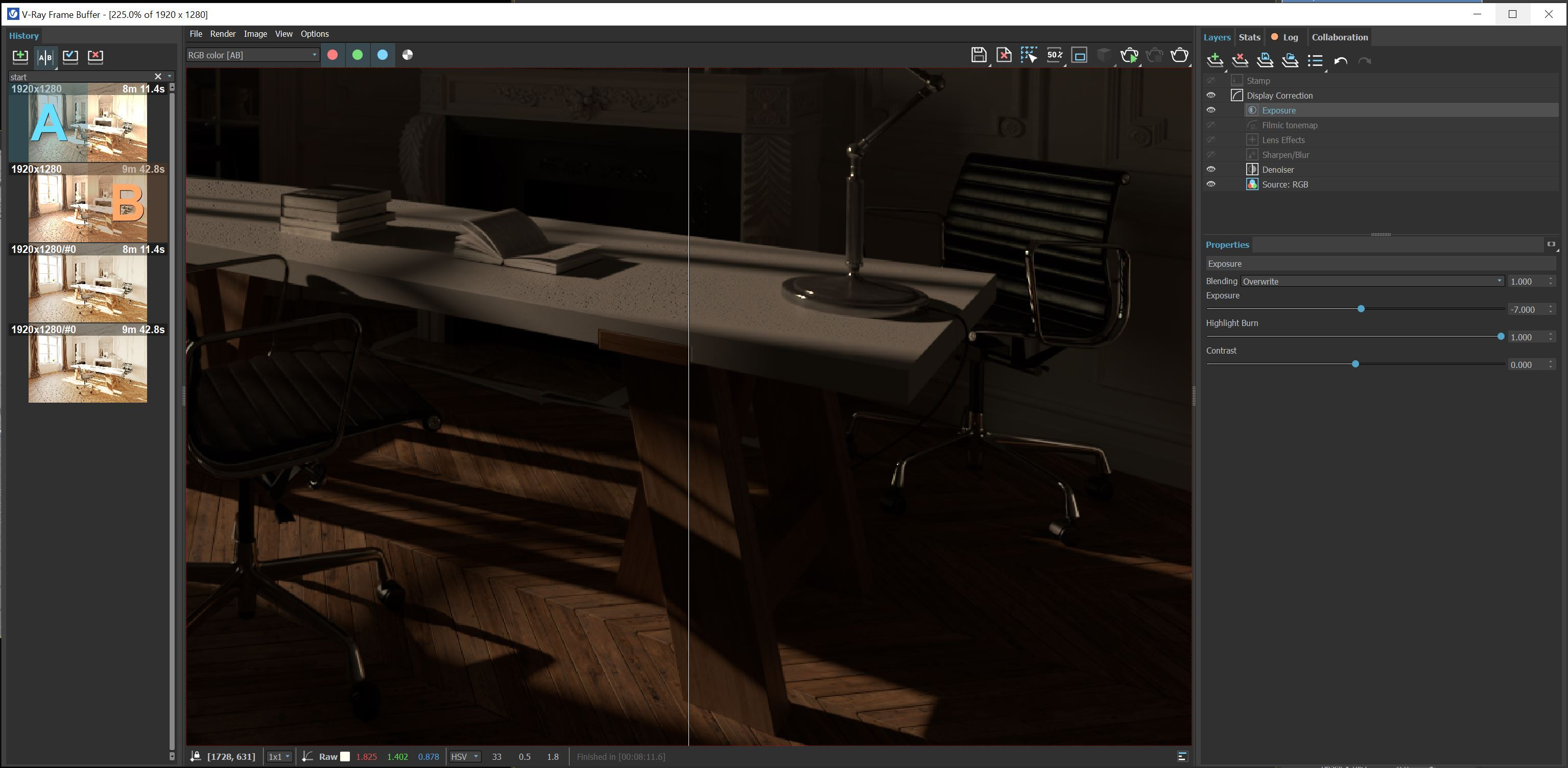This screenshot has height=768, width=1568.
Task: Select the Filmic tonemap layer row
Action: tap(1380, 125)
